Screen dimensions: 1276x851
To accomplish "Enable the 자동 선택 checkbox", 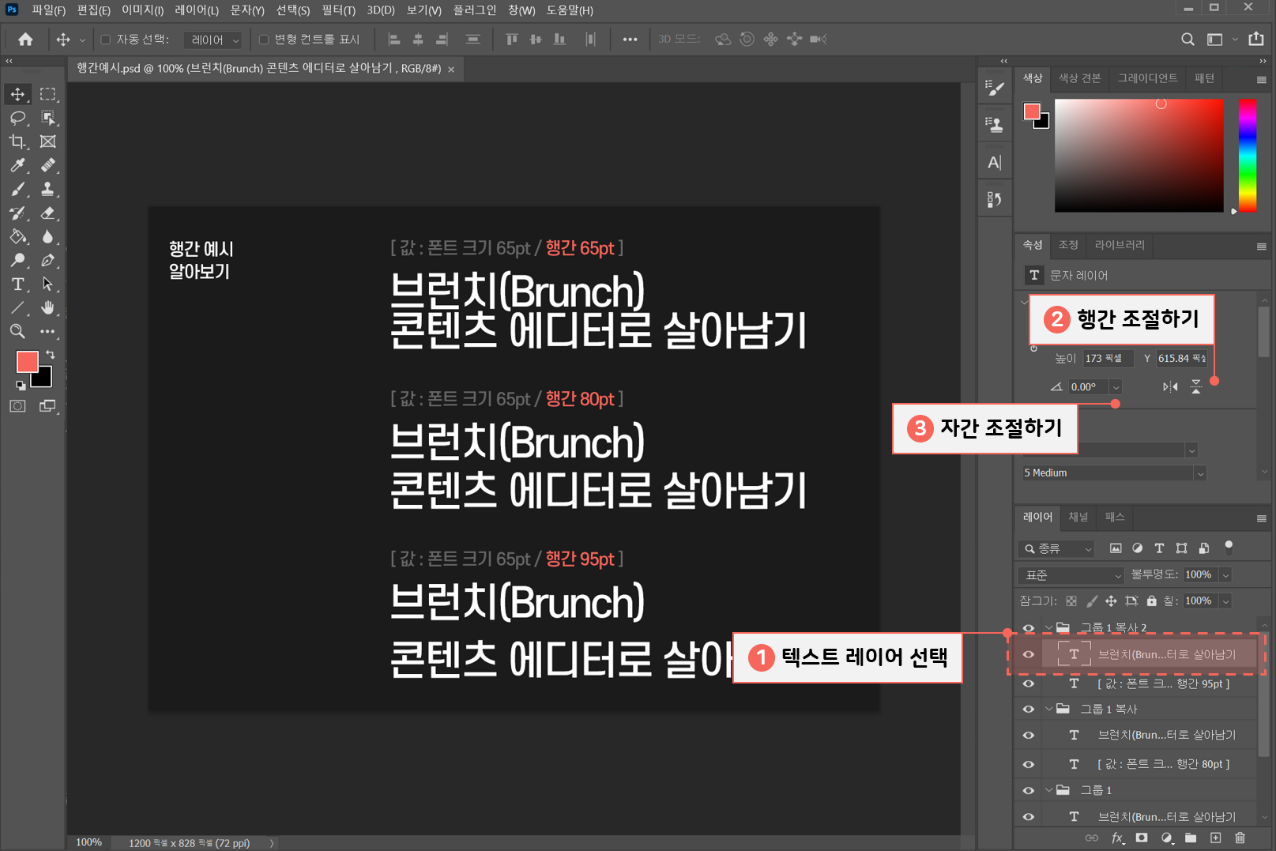I will tap(105, 40).
